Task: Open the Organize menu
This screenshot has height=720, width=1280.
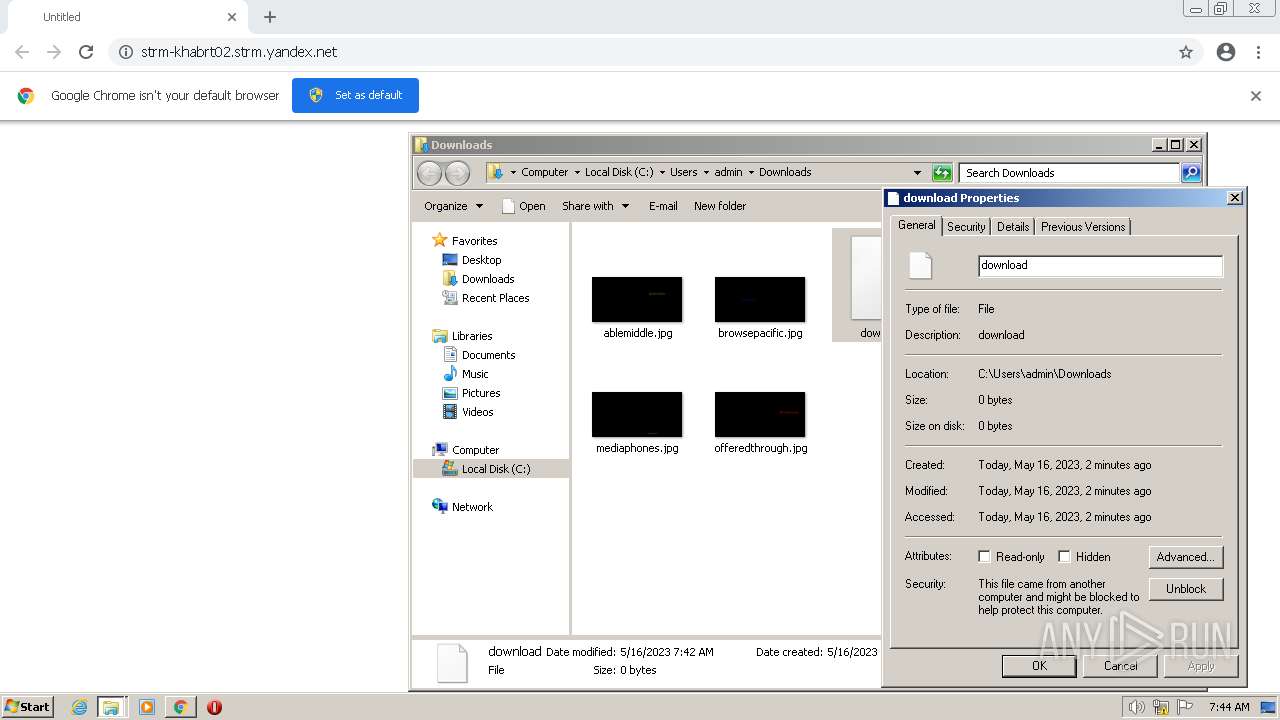Action: pyautogui.click(x=453, y=206)
